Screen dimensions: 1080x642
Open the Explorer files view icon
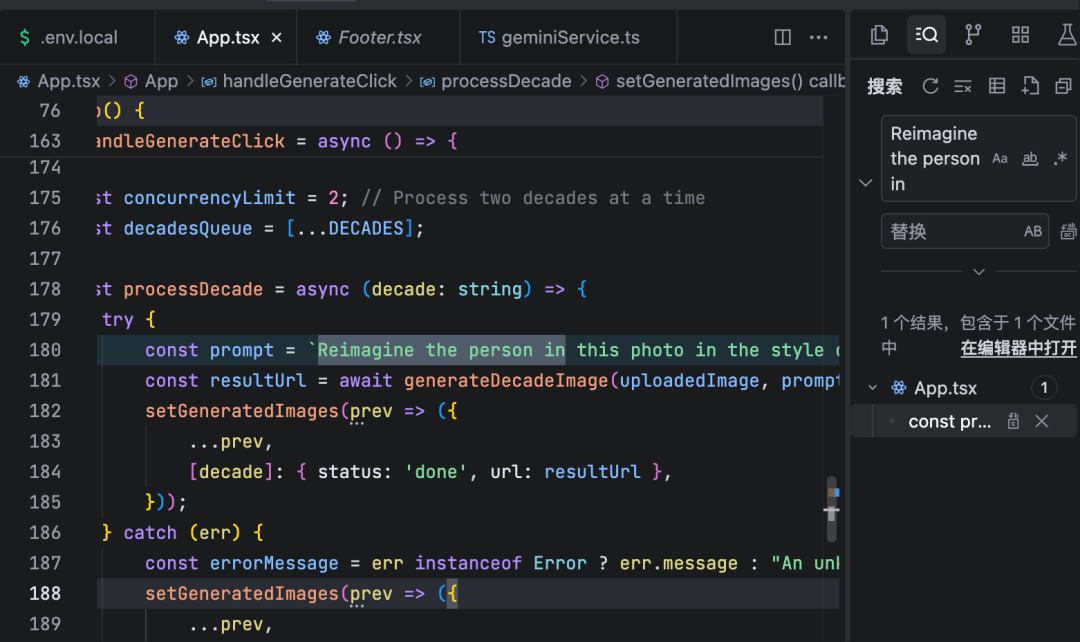click(879, 36)
